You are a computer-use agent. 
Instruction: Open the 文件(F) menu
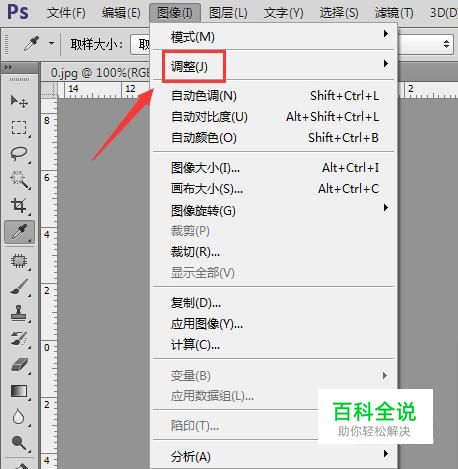(66, 13)
